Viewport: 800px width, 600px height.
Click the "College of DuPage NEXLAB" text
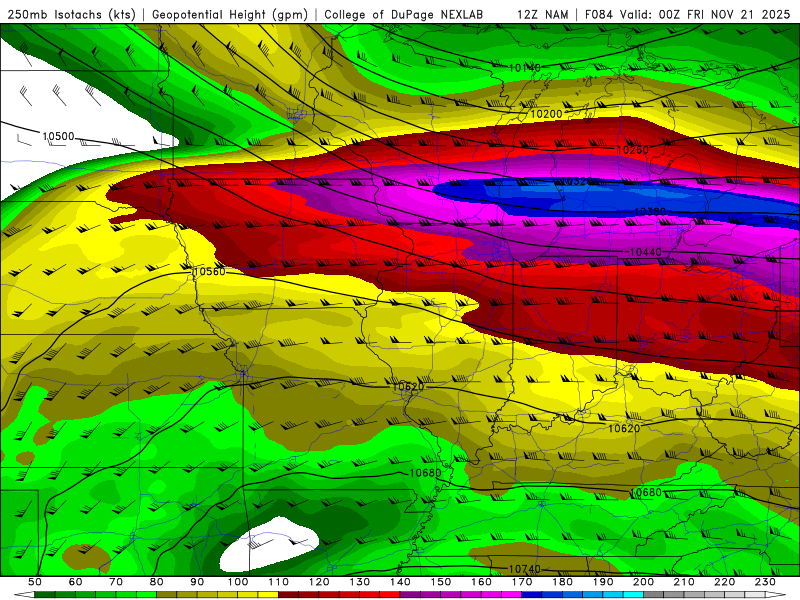pyautogui.click(x=404, y=14)
